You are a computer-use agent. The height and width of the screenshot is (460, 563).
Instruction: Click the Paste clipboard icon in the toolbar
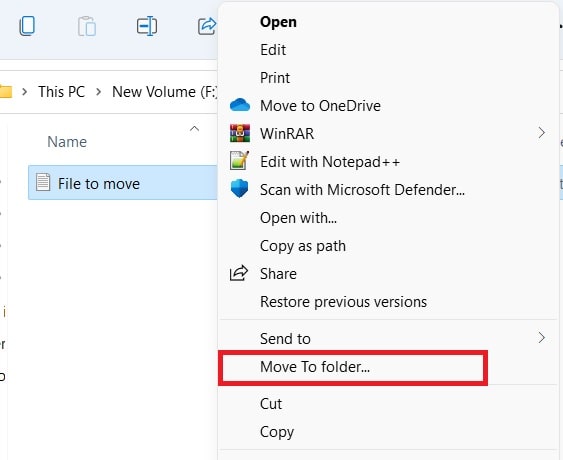[87, 26]
